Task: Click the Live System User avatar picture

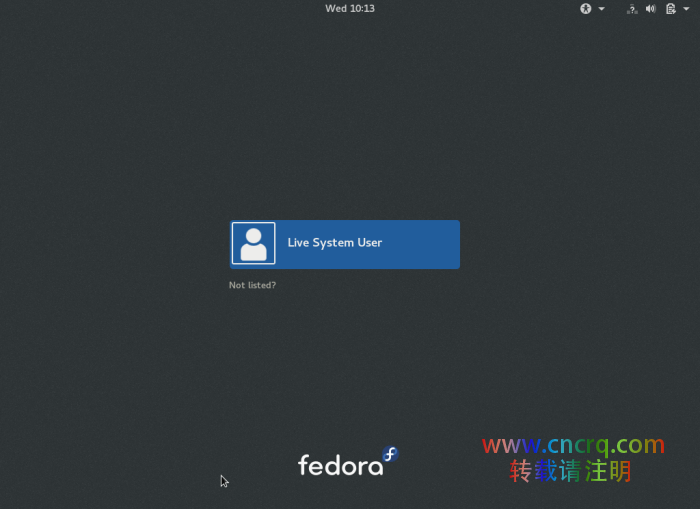Action: coord(254,243)
